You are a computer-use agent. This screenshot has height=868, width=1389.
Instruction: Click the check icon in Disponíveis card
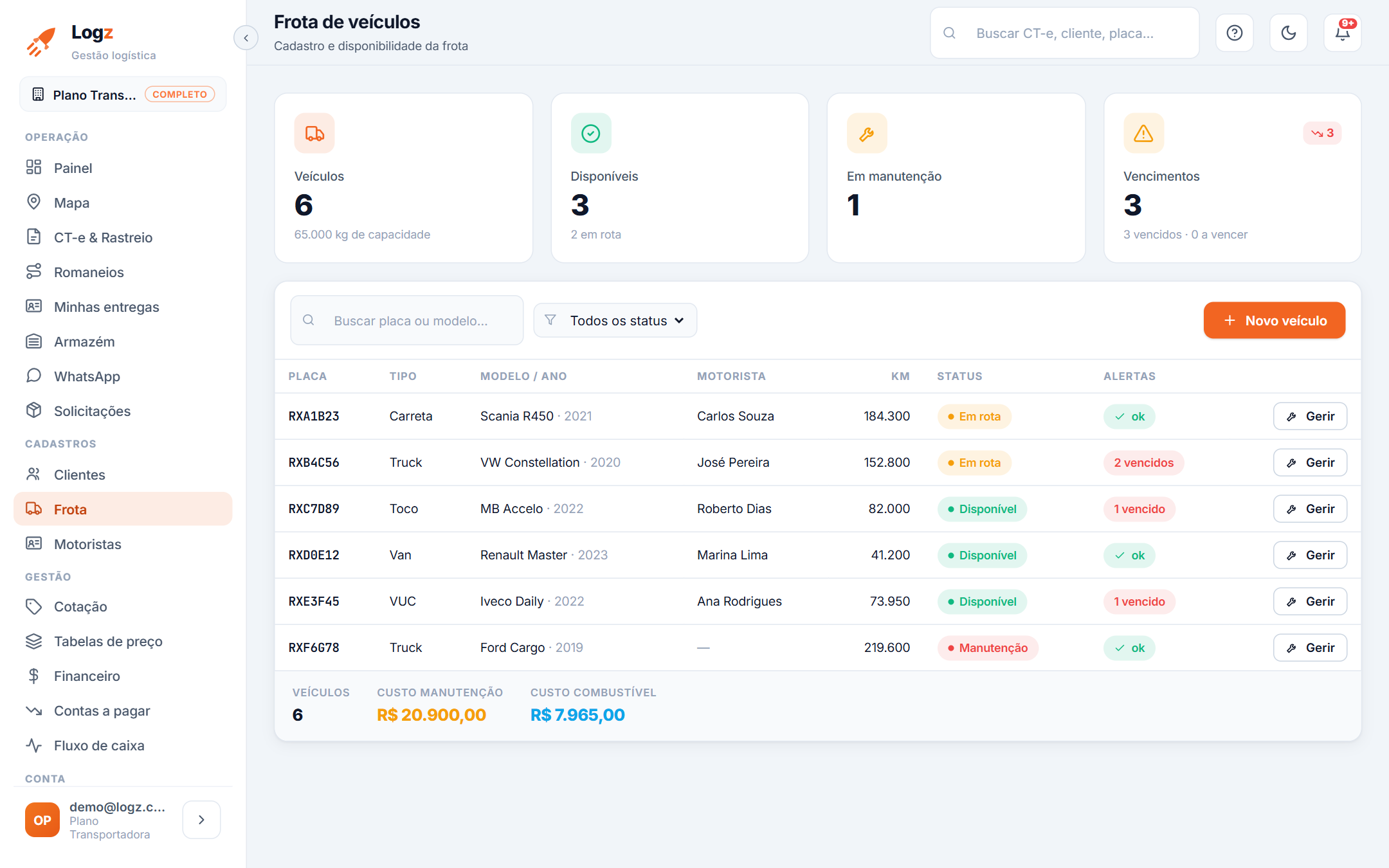(x=590, y=133)
